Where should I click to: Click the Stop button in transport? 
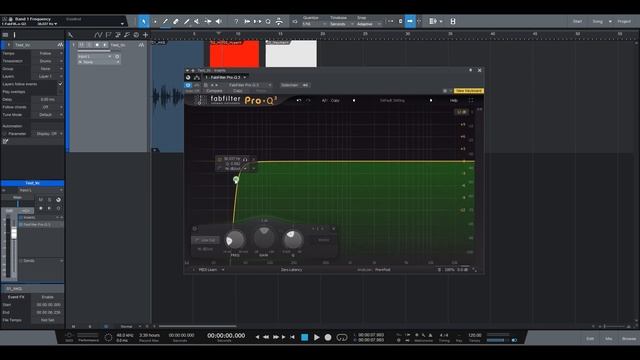304,338
